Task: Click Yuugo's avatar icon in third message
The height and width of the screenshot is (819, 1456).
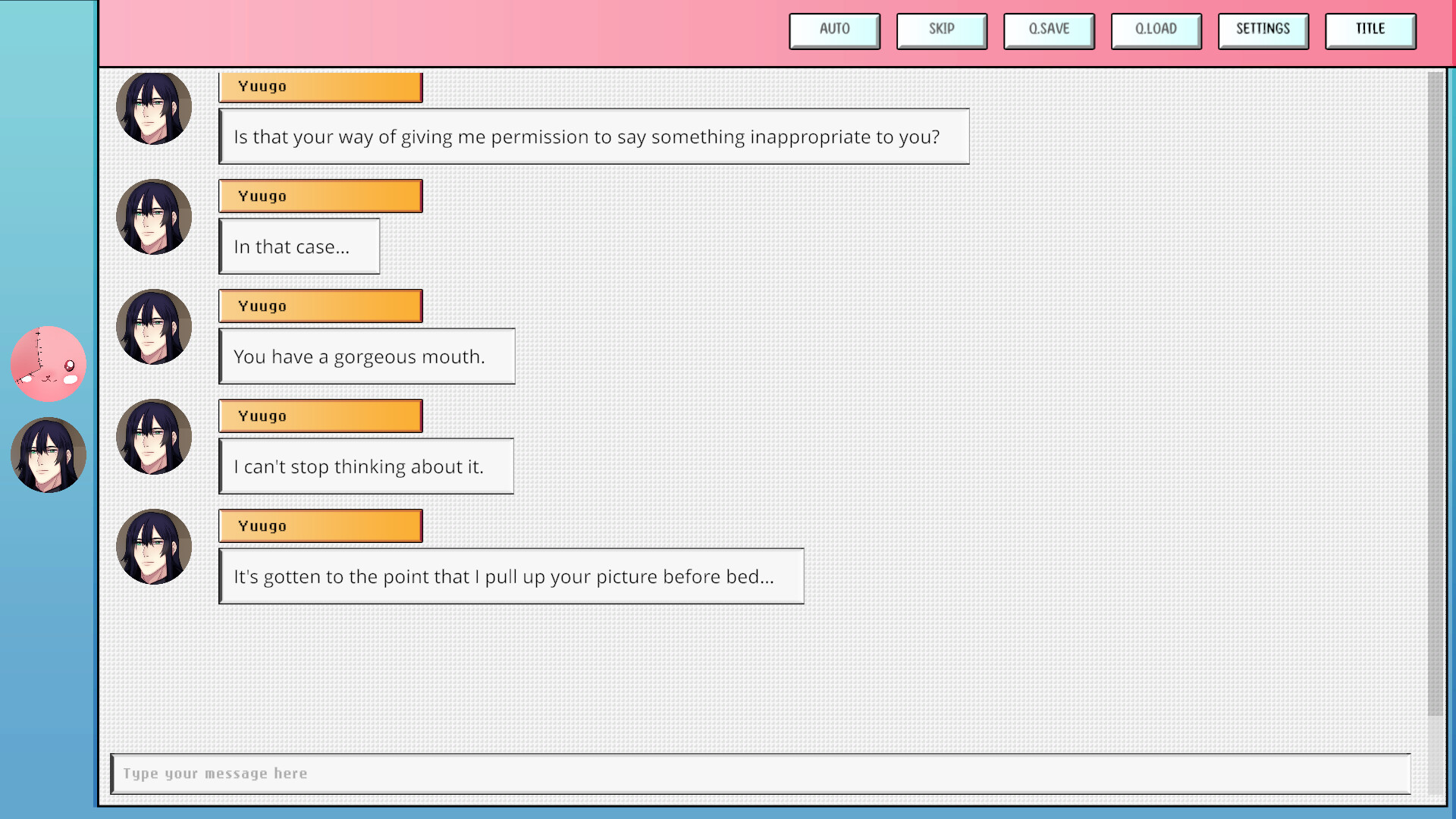Action: (153, 327)
